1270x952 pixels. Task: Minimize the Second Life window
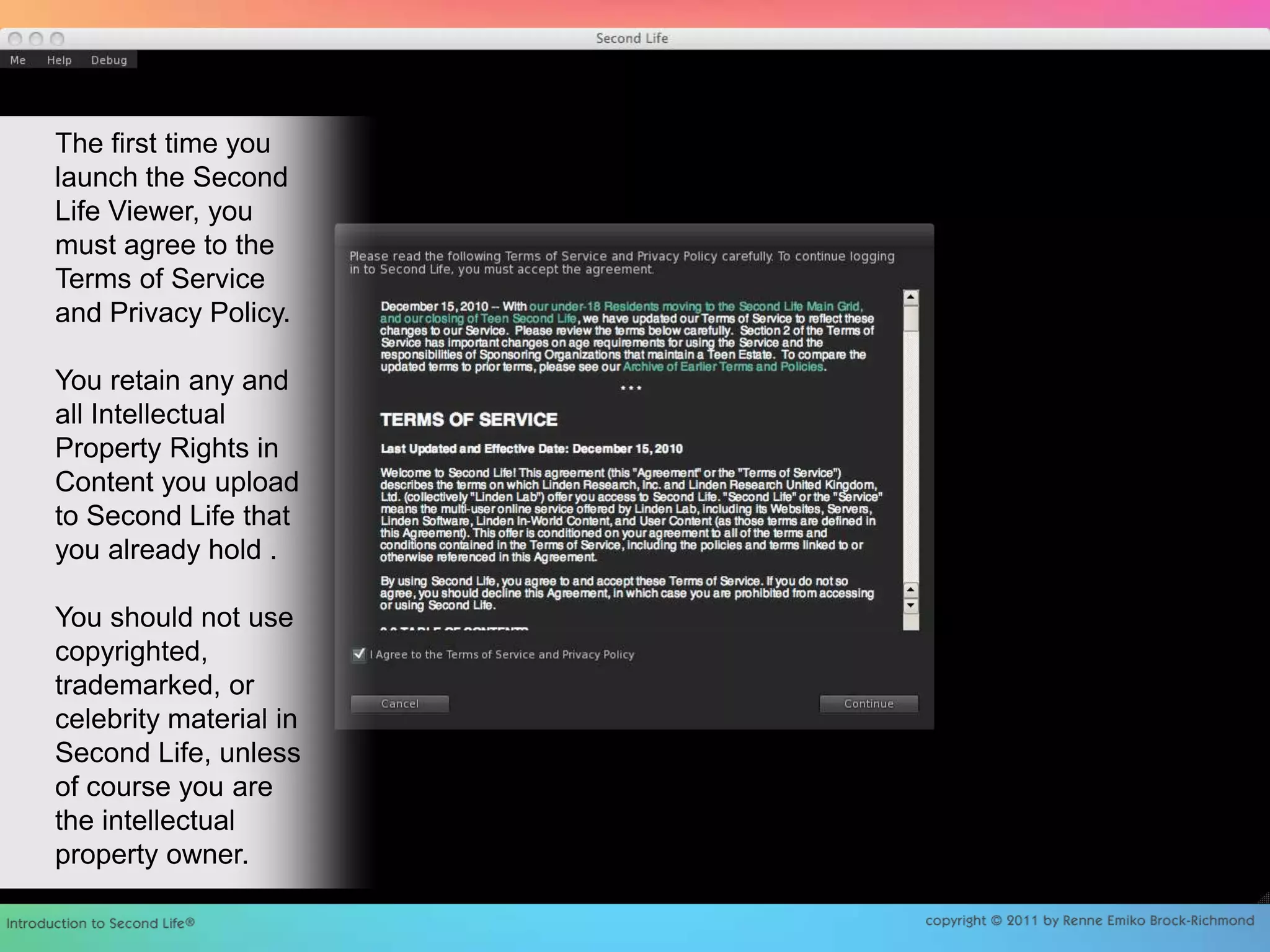click(x=36, y=39)
